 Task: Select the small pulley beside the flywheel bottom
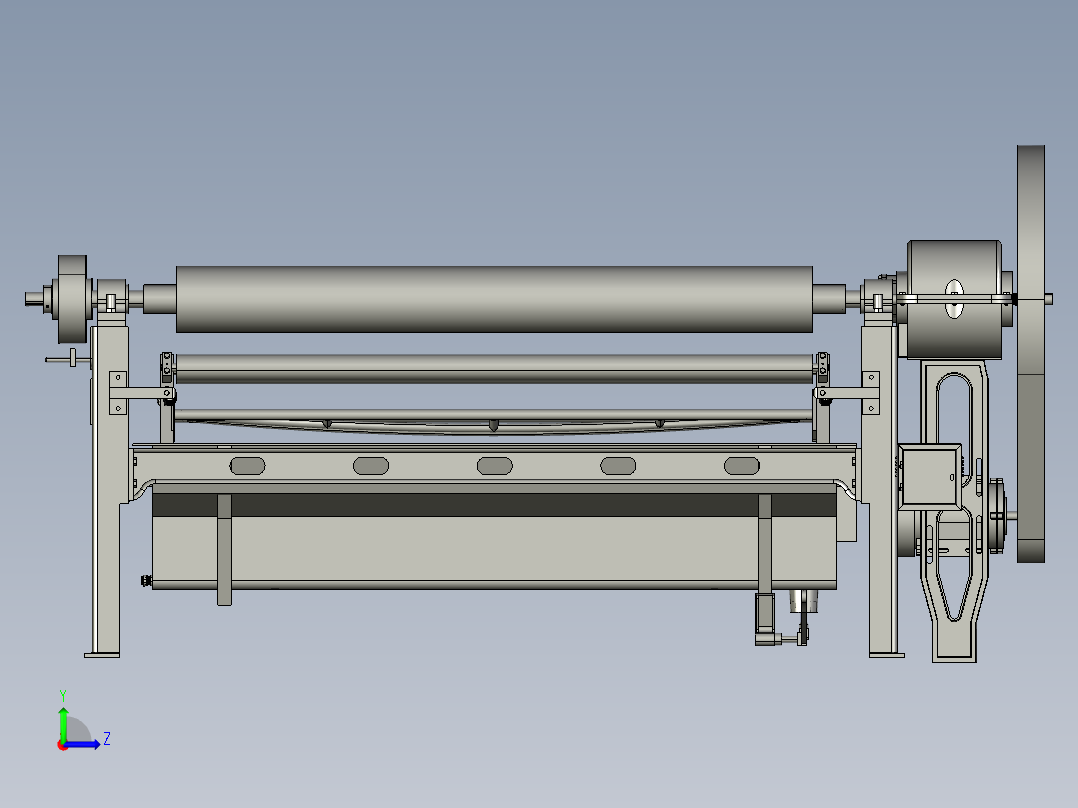point(997,516)
